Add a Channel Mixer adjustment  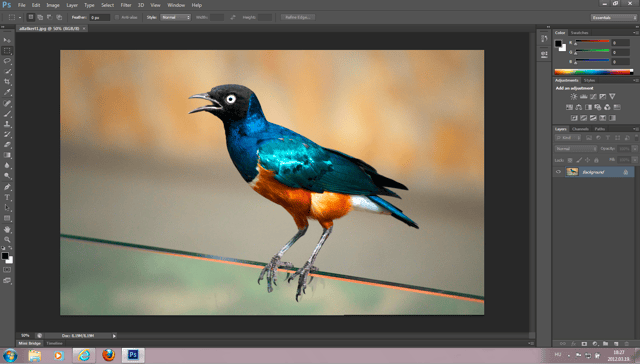pyautogui.click(x=607, y=107)
